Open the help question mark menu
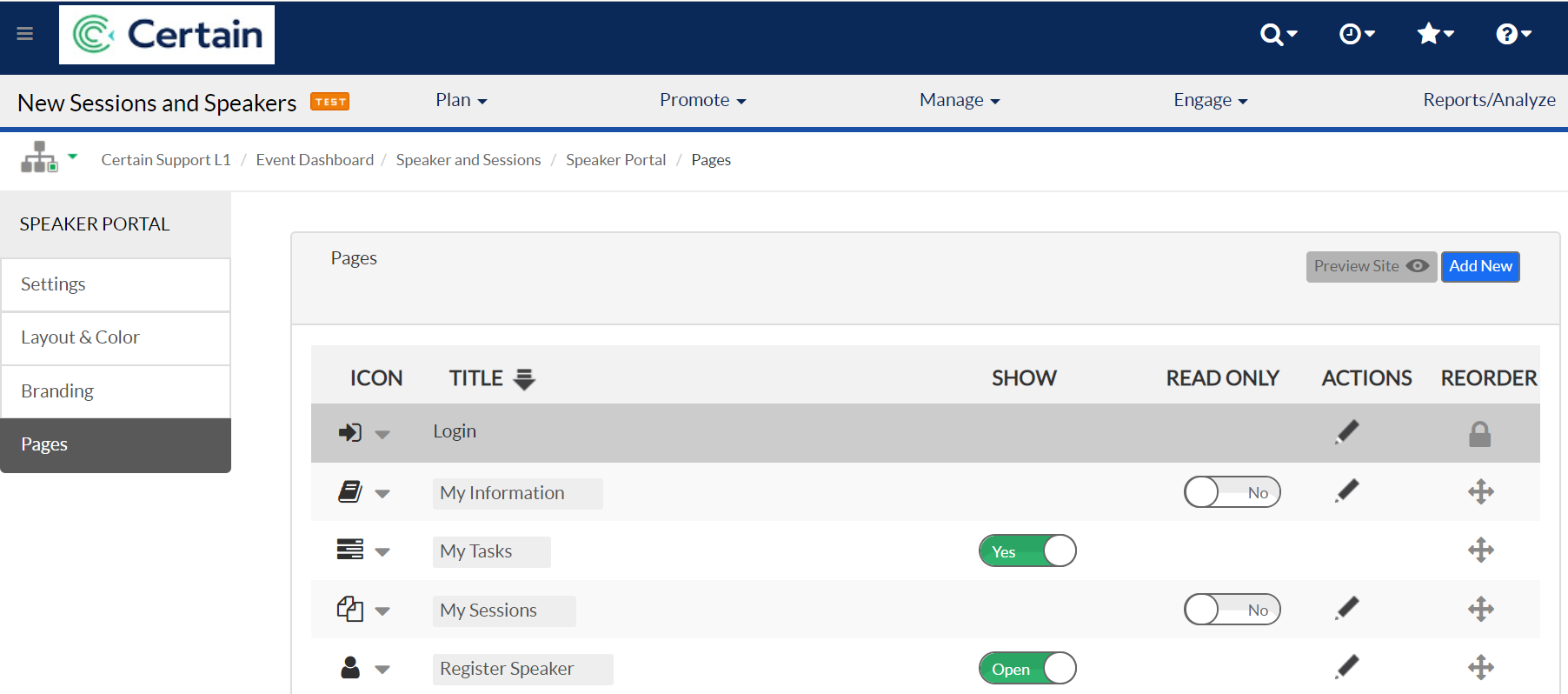The width and height of the screenshot is (1568, 694). (x=1513, y=34)
